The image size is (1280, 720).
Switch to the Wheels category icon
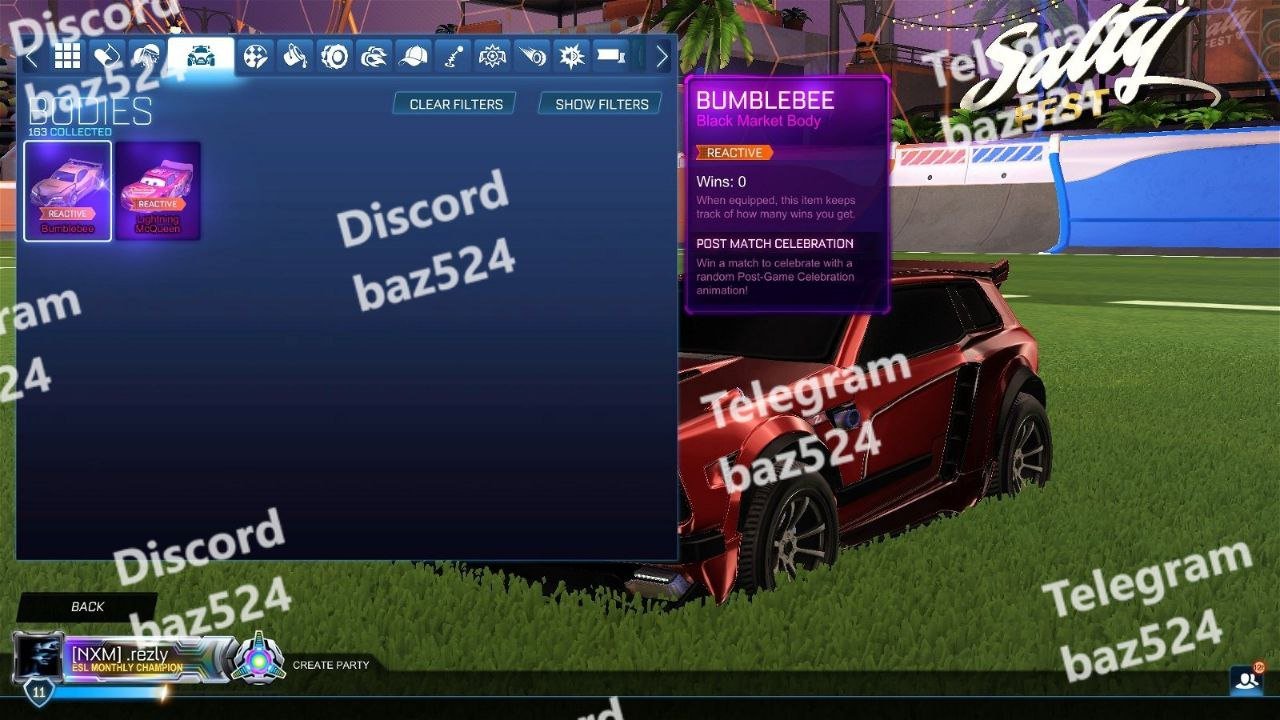click(x=334, y=57)
